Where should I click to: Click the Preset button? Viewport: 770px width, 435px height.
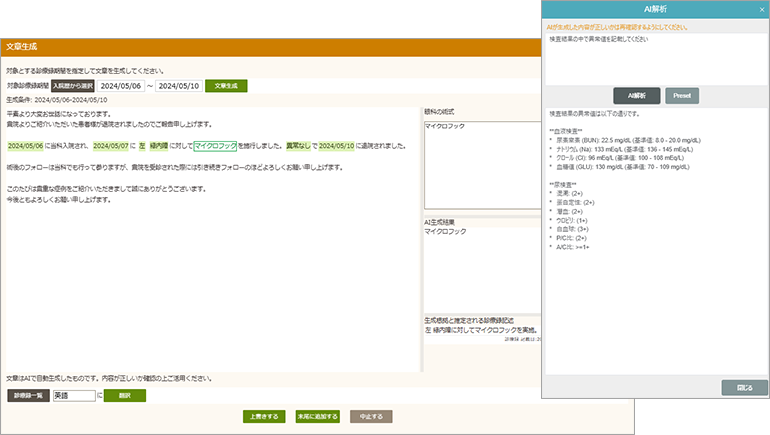(682, 96)
